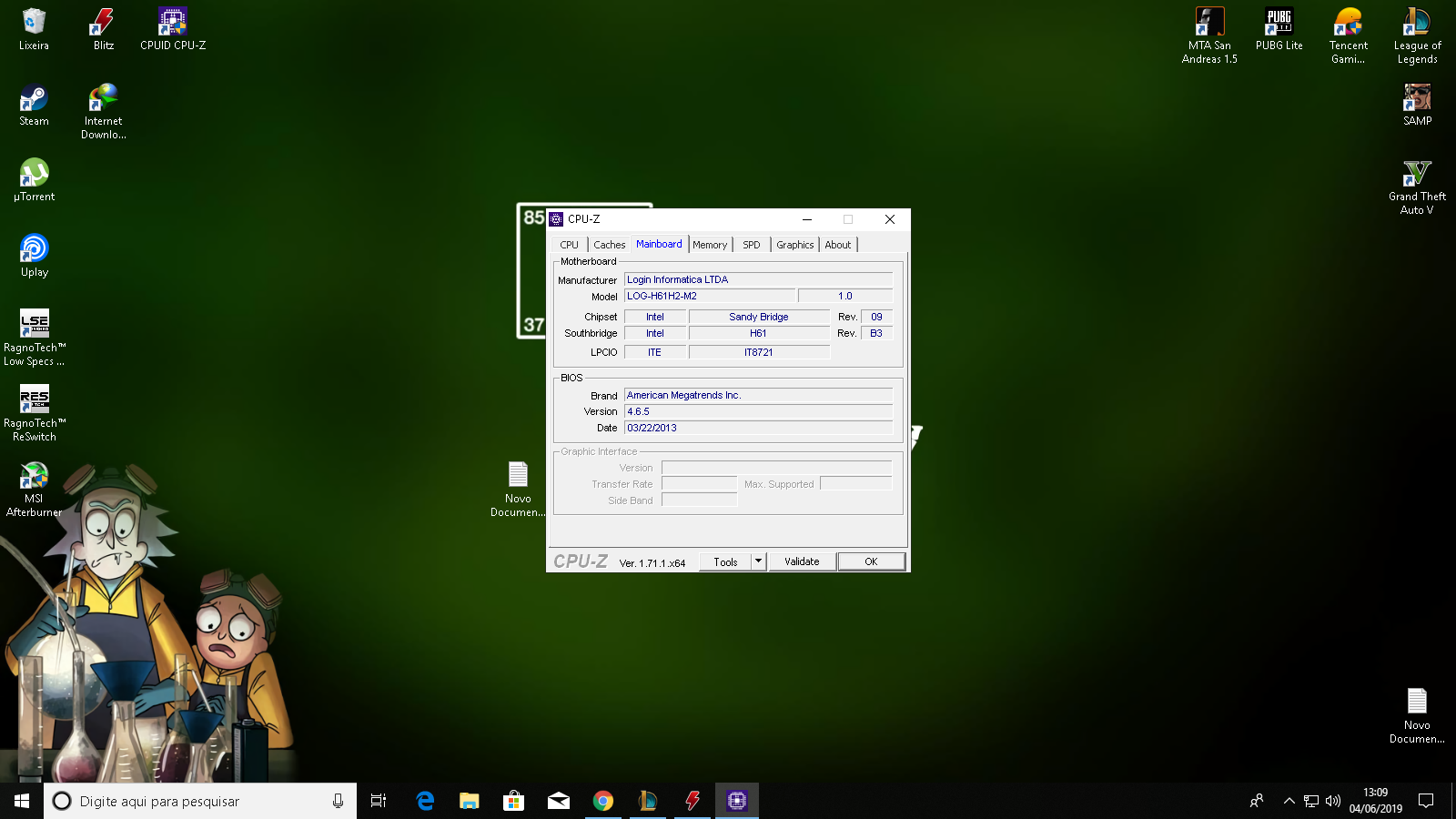Select the CPU-Z taskbar button
This screenshot has height=819, width=1456.
coord(737,801)
